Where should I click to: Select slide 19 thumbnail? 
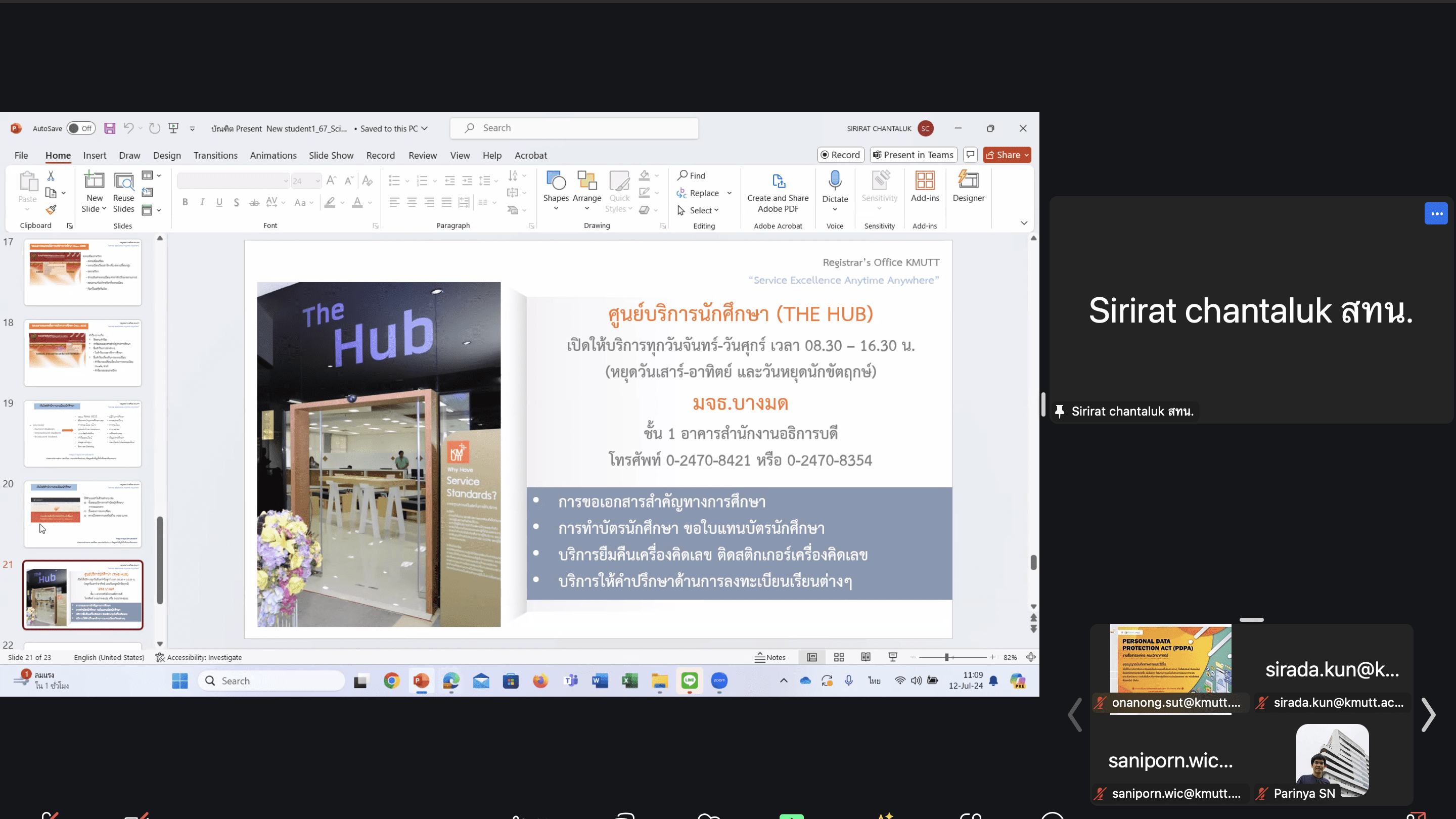82,433
